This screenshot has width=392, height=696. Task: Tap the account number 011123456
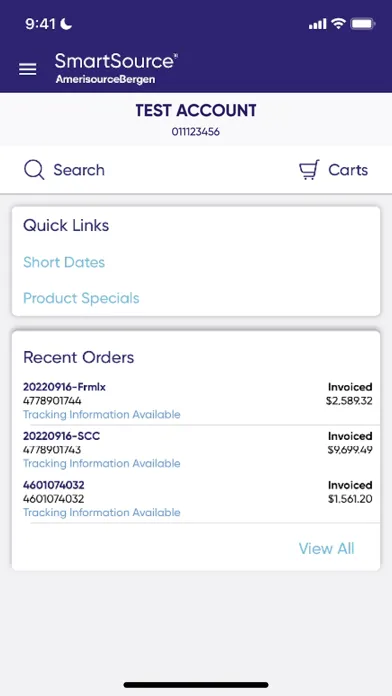[196, 132]
